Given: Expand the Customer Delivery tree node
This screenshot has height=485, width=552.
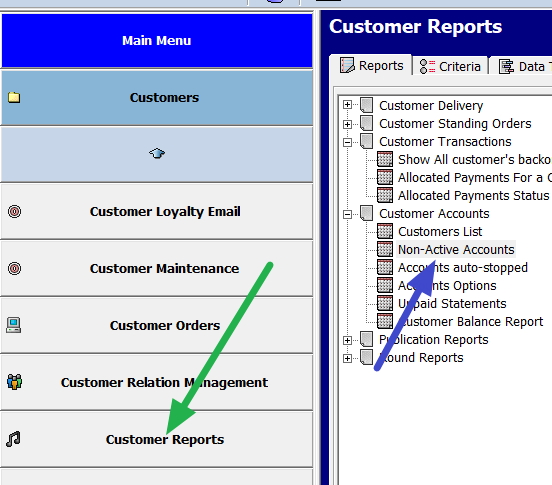Looking at the screenshot, I should pyautogui.click(x=347, y=105).
